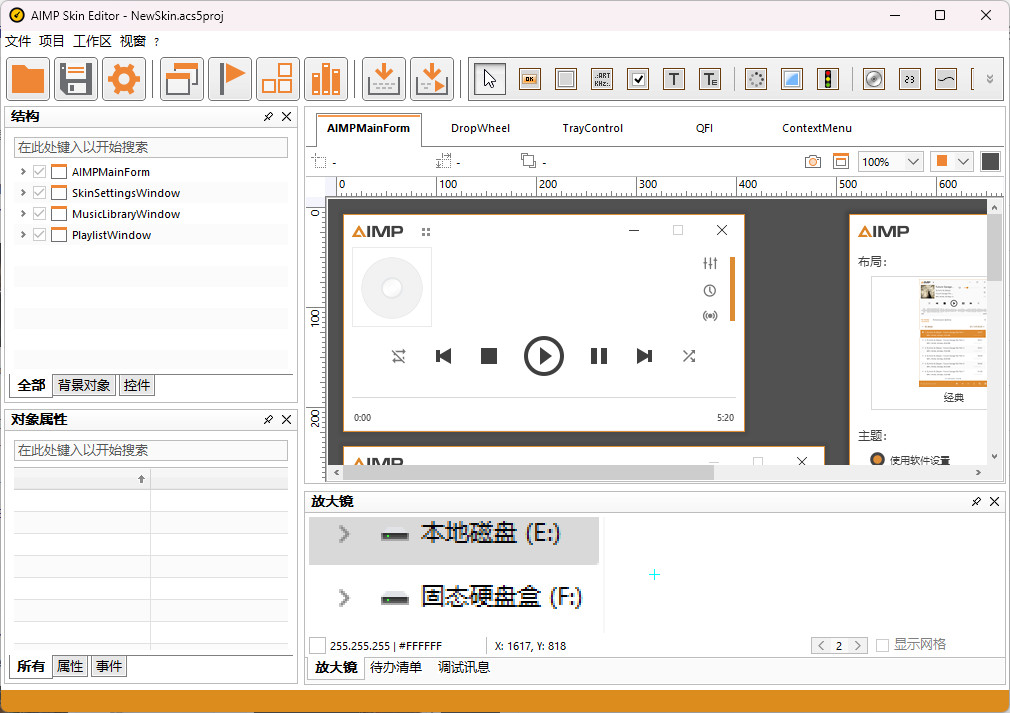
Task: Decrease magnifier zoom with left arrow
Action: [x=821, y=645]
